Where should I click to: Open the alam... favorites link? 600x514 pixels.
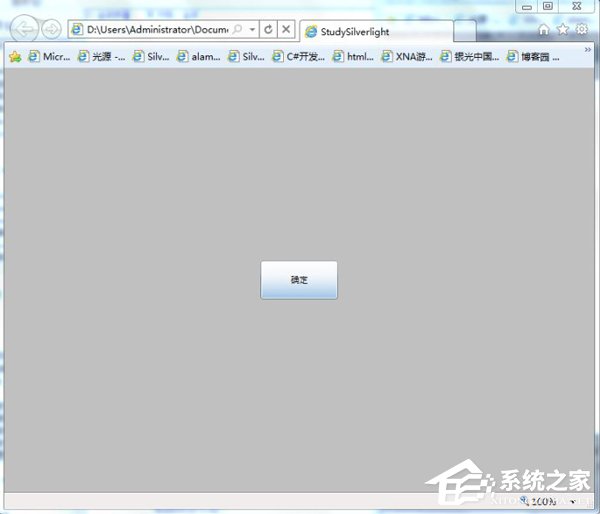click(198, 57)
